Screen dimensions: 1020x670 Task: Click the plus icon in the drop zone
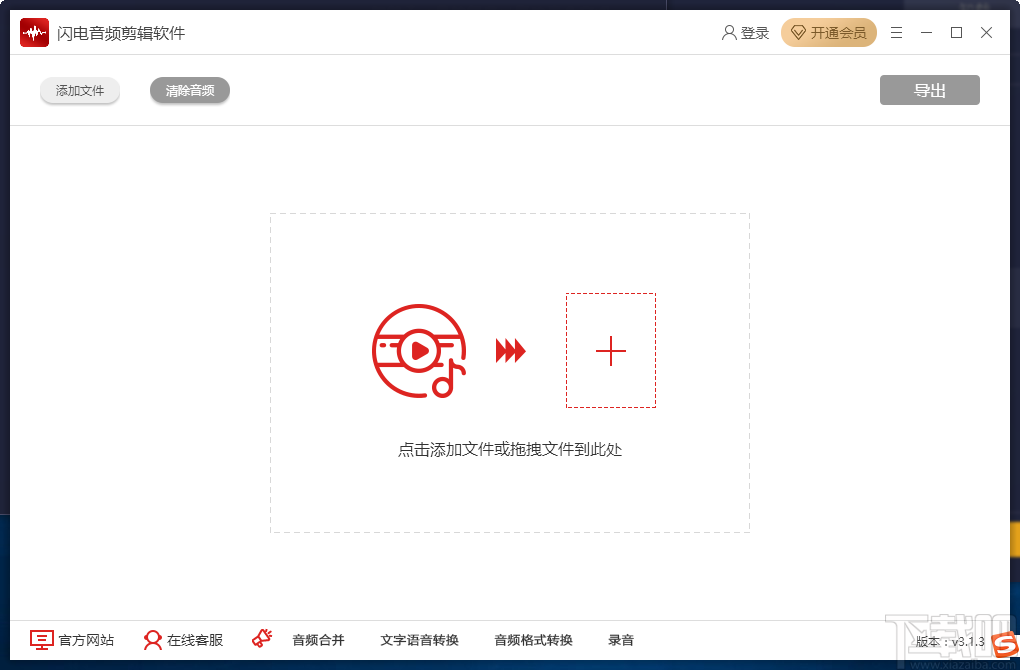click(610, 351)
